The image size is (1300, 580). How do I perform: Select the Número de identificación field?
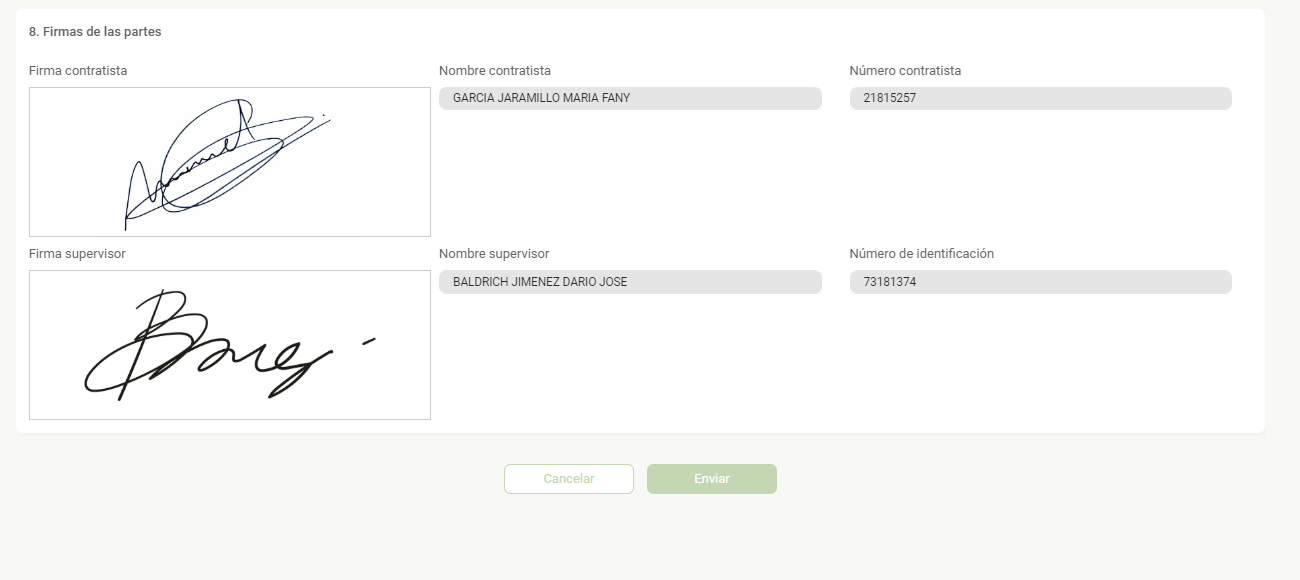tap(1040, 282)
